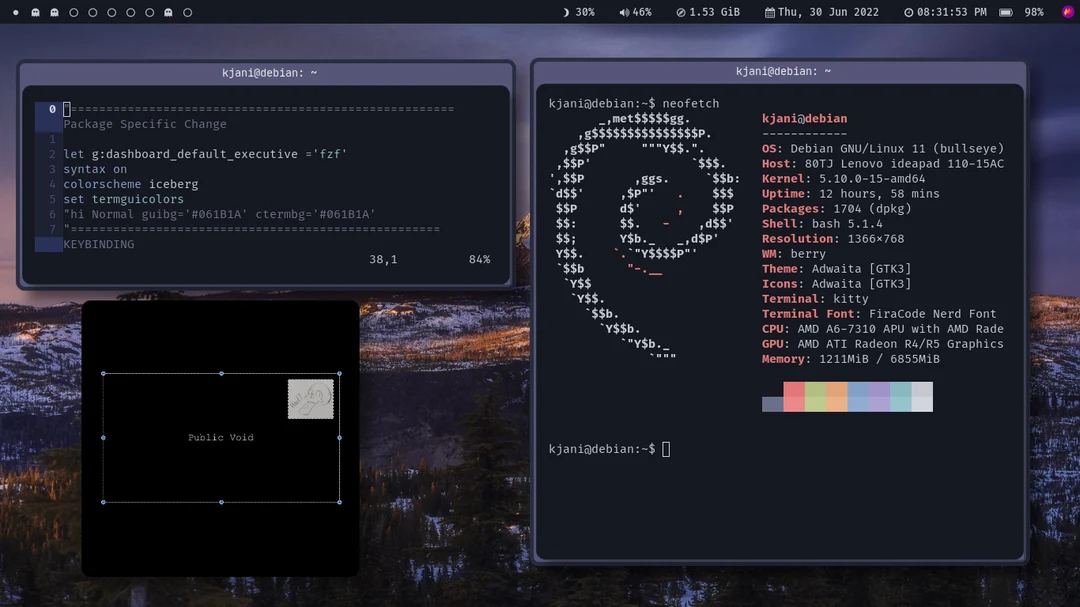Click the first ghost workspace icon
1080x607 pixels.
tap(36, 12)
